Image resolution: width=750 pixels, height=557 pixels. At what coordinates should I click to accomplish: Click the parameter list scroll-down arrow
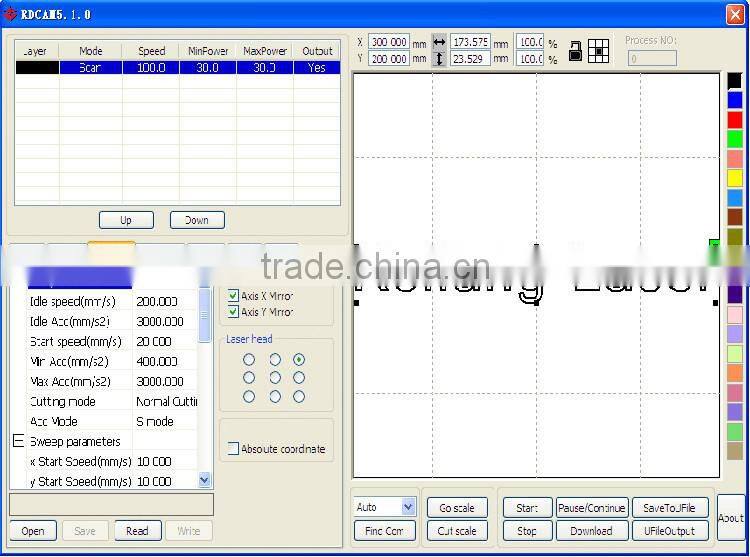(x=205, y=480)
